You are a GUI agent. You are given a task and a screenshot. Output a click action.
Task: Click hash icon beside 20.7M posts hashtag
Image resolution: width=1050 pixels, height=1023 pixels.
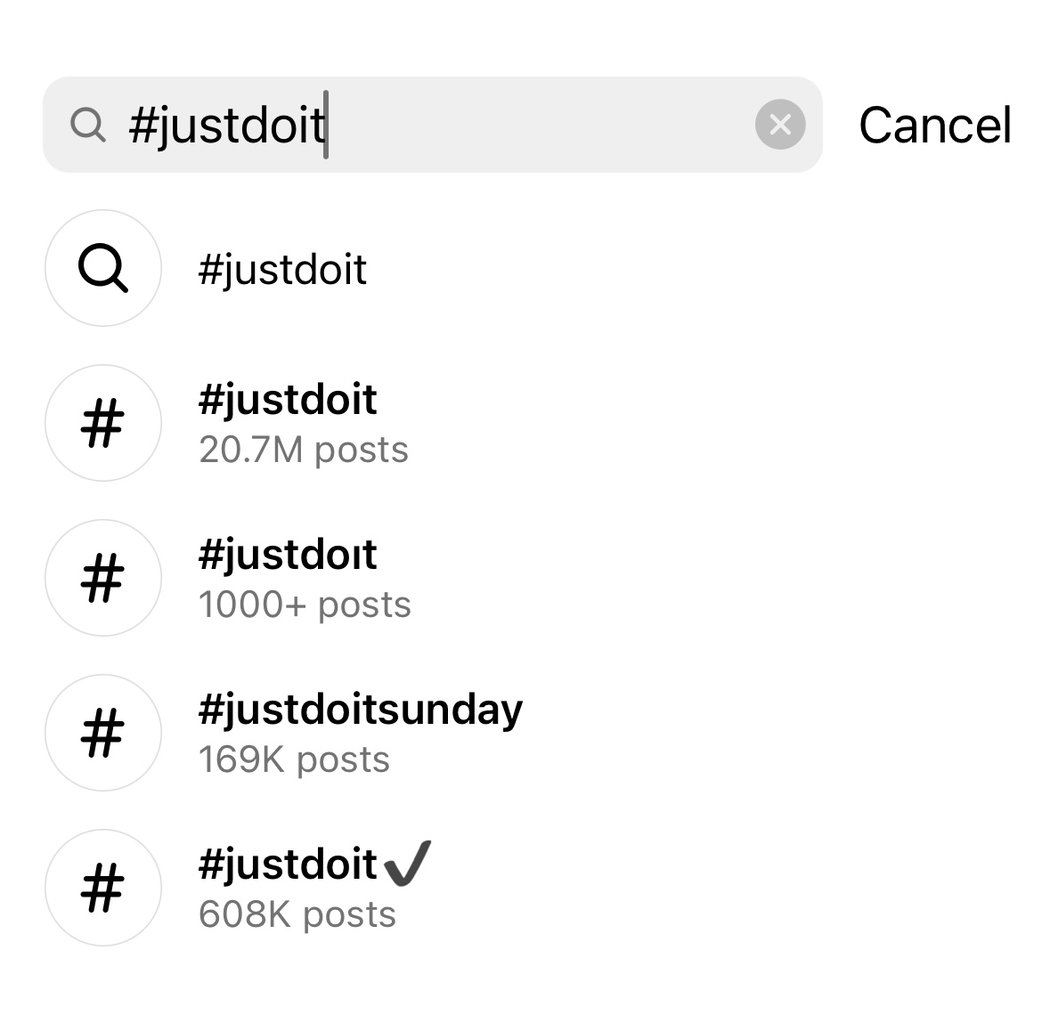click(103, 423)
